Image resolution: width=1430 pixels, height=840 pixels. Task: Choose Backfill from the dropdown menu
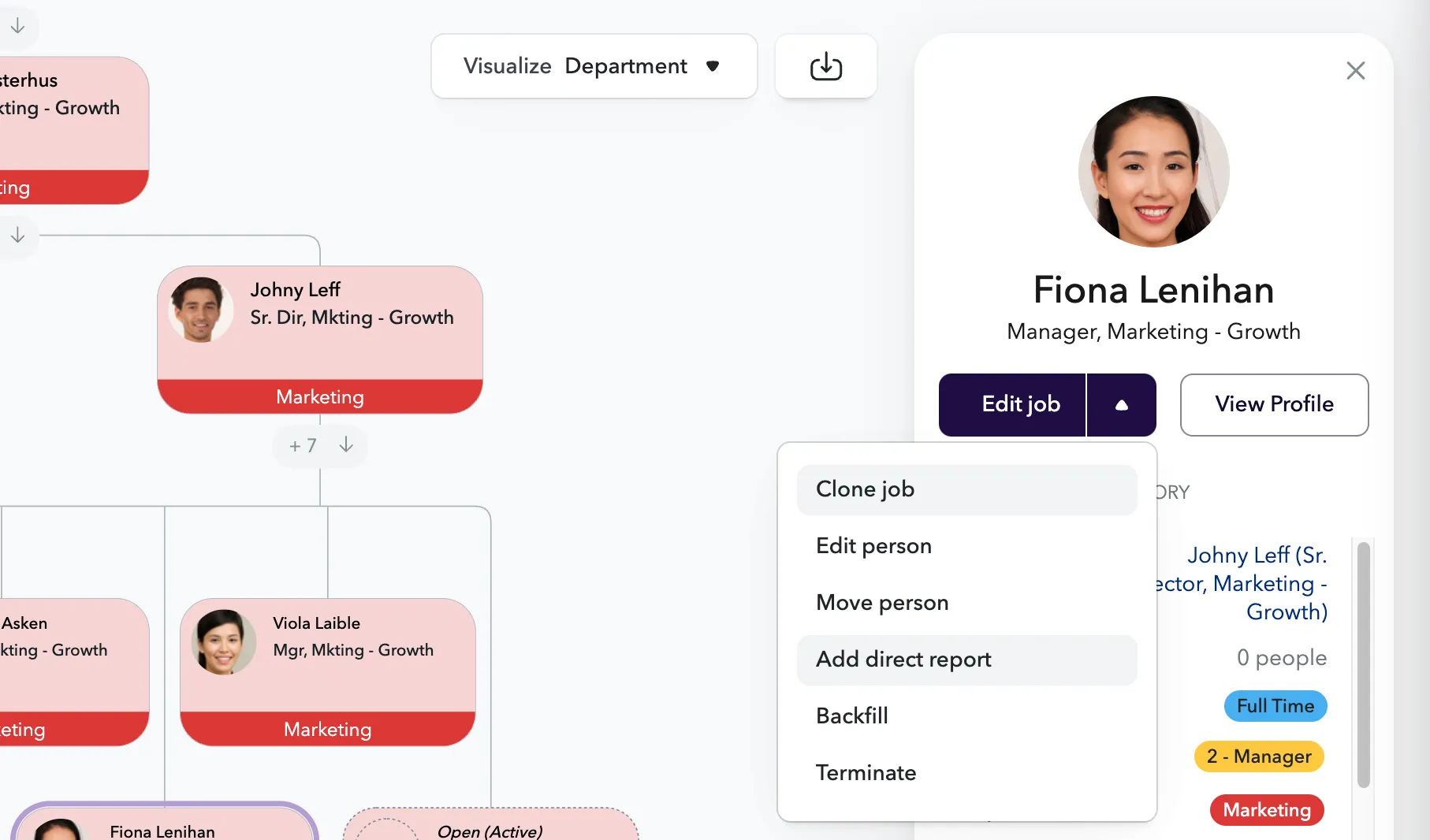(x=966, y=716)
